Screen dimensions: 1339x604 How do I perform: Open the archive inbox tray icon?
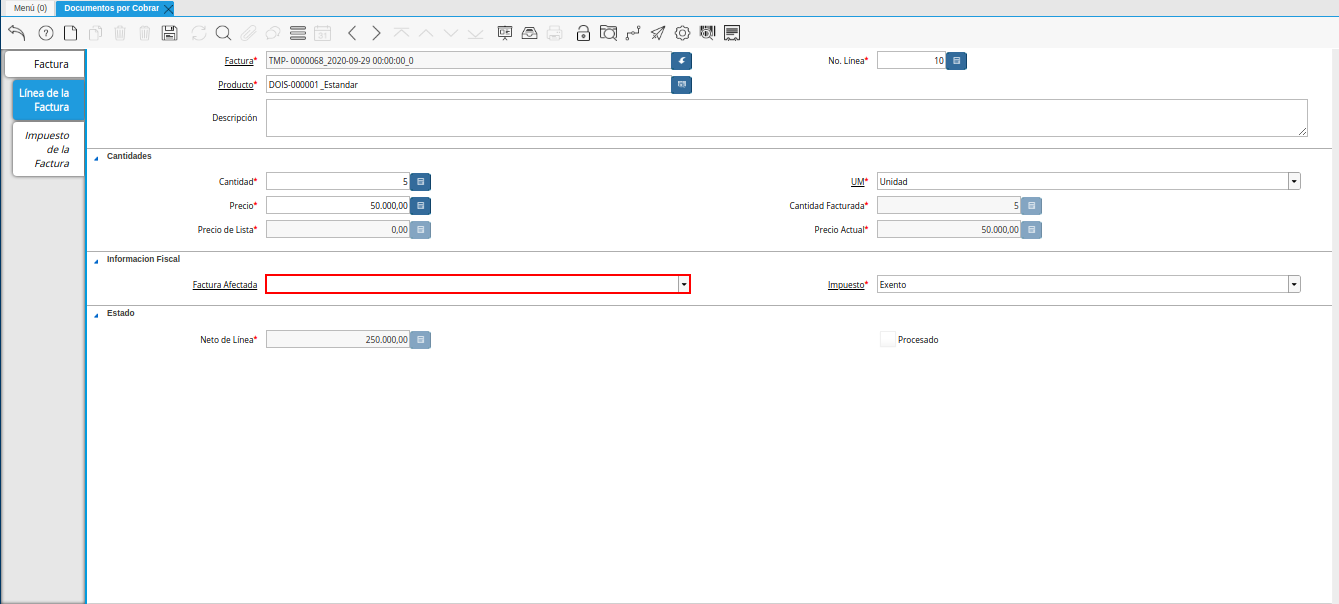pos(530,33)
